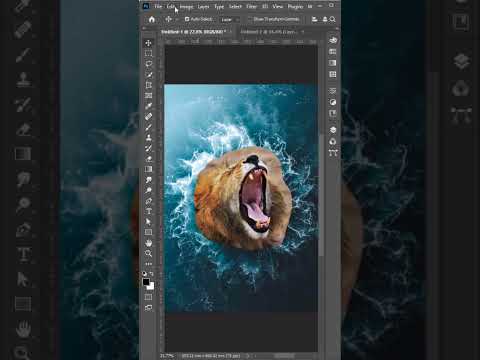480x360 pixels.
Task: Select the Horizontal Type tool
Action: pyautogui.click(x=149, y=211)
